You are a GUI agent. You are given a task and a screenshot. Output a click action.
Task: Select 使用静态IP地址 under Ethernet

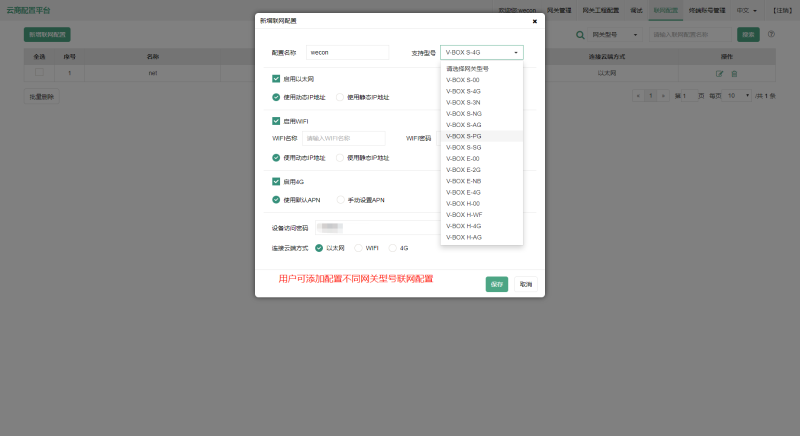click(x=342, y=97)
